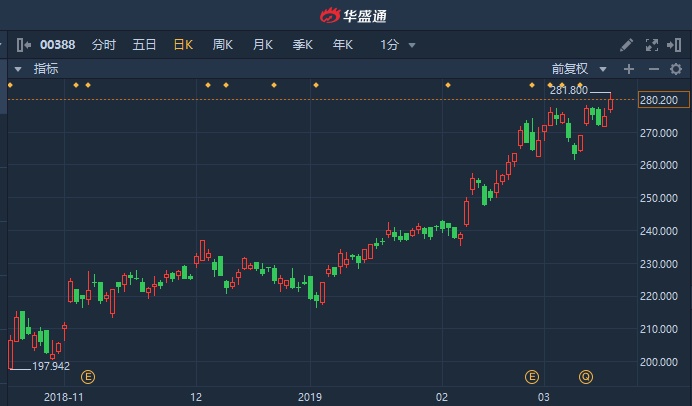Open the 前复权 adjustment dropdown
Viewport: 692px width, 406px height.
580,69
